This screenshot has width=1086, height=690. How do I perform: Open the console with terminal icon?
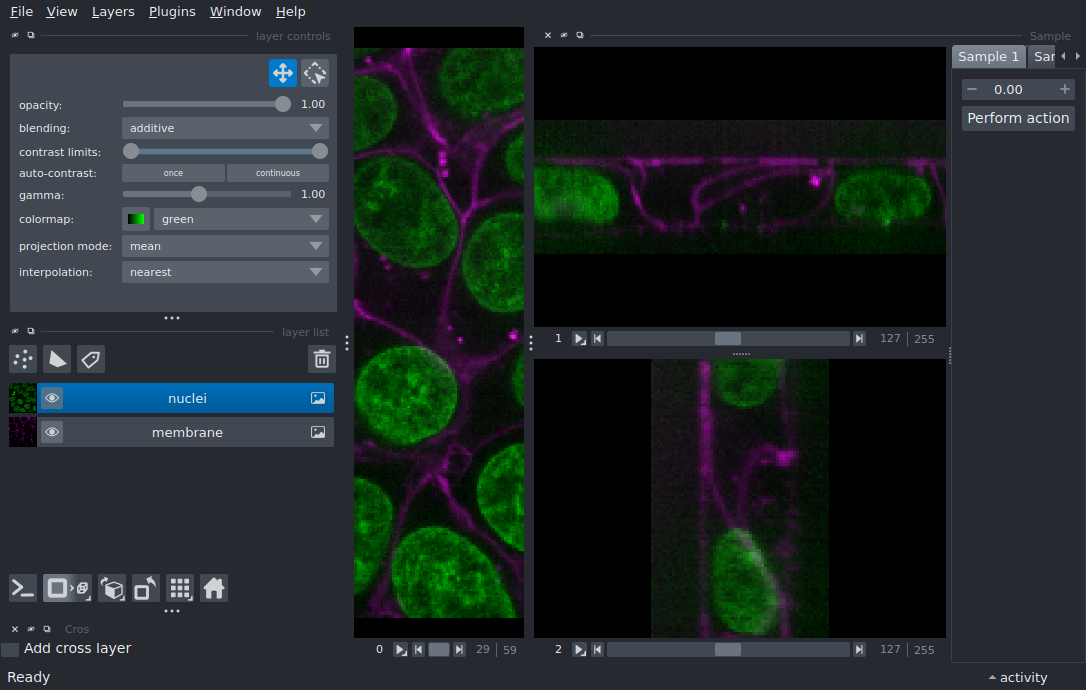pyautogui.click(x=23, y=588)
